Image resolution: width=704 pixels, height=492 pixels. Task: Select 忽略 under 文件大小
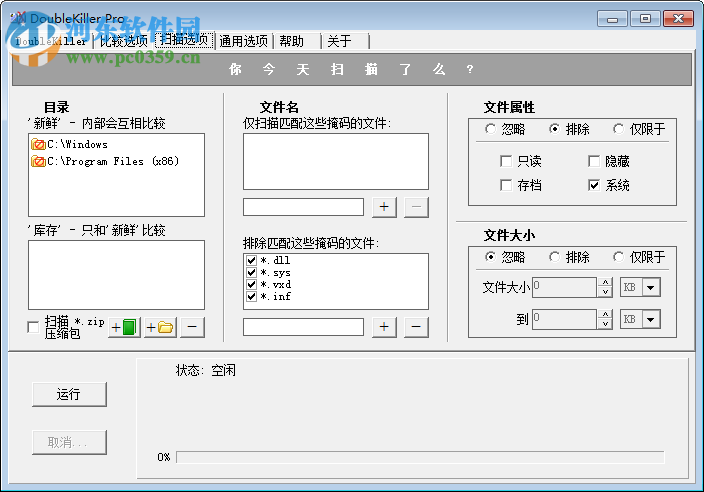click(490, 257)
